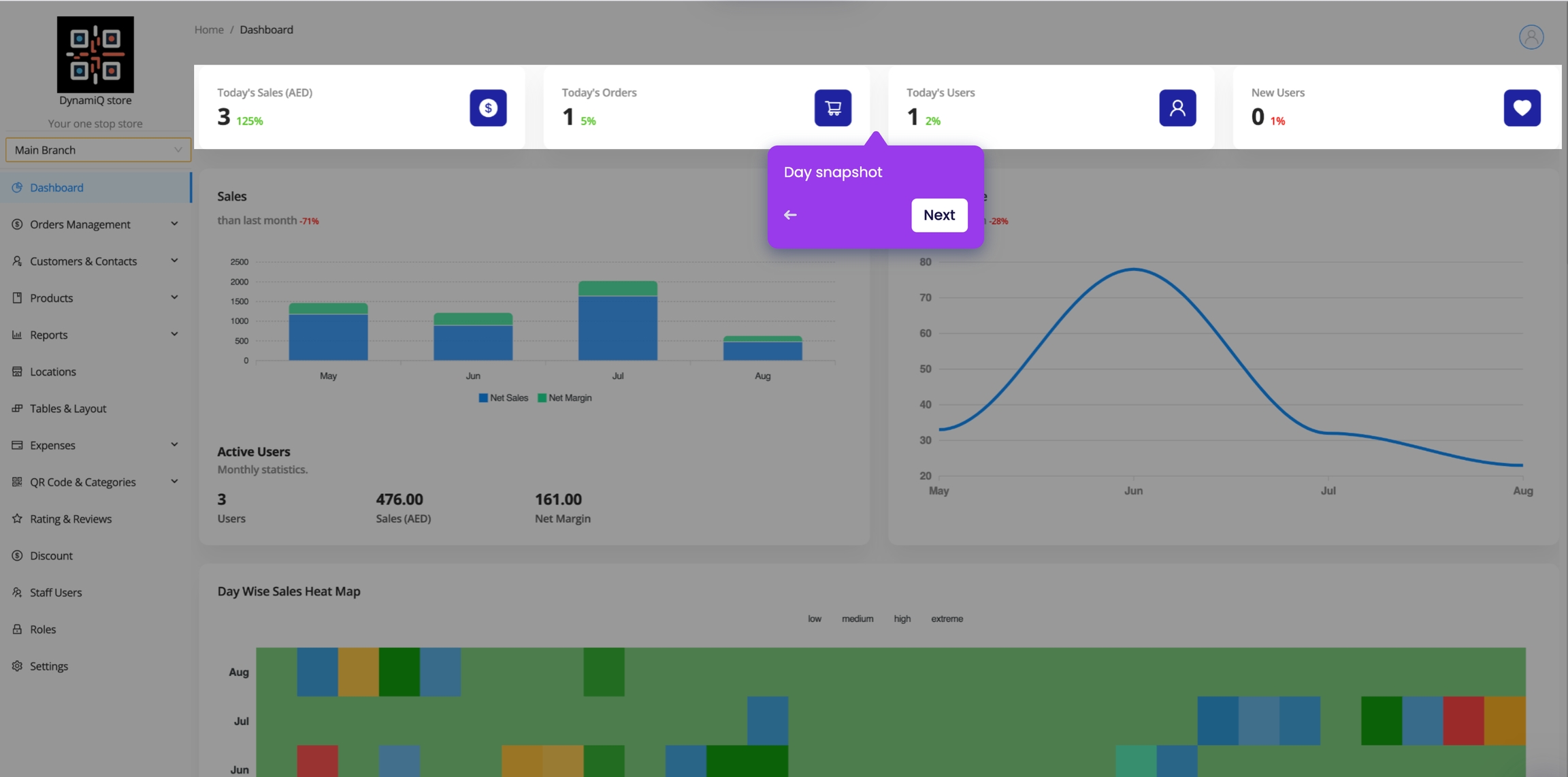
Task: Click the dollar icon in Today's Sales
Action: [x=488, y=108]
